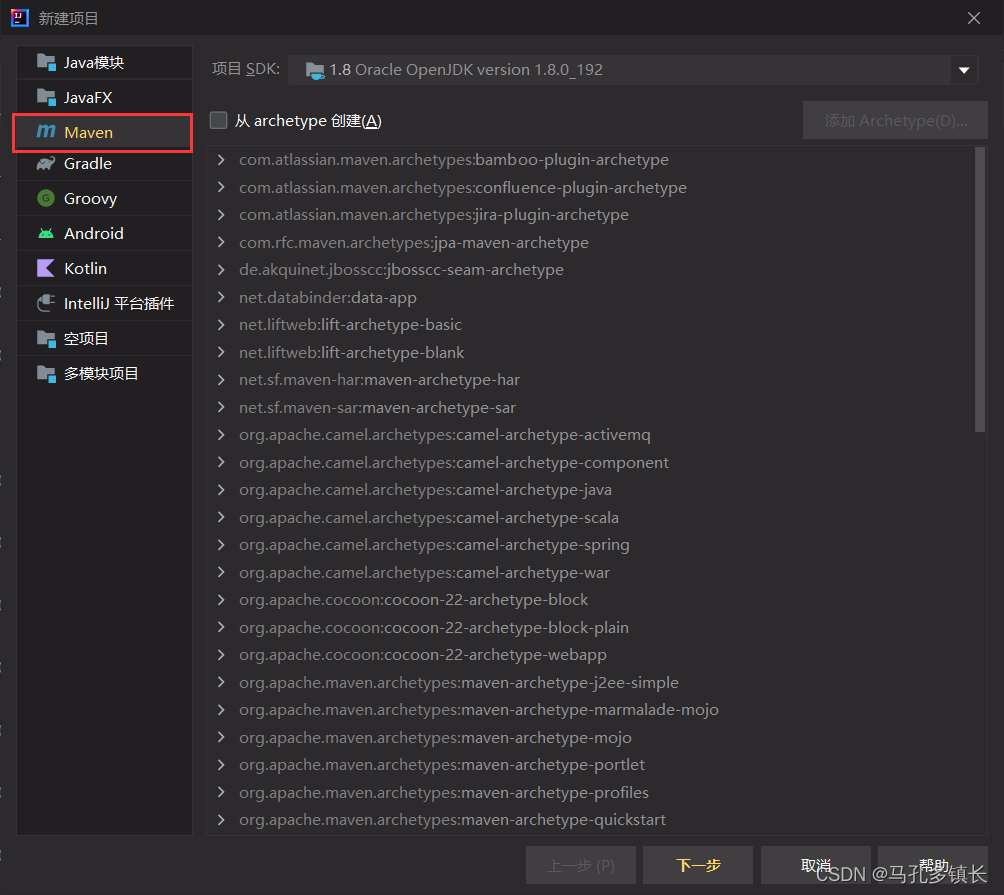The width and height of the screenshot is (1004, 895).
Task: Expand cocoon-22-archetype-webapp chevron
Action: pos(222,654)
